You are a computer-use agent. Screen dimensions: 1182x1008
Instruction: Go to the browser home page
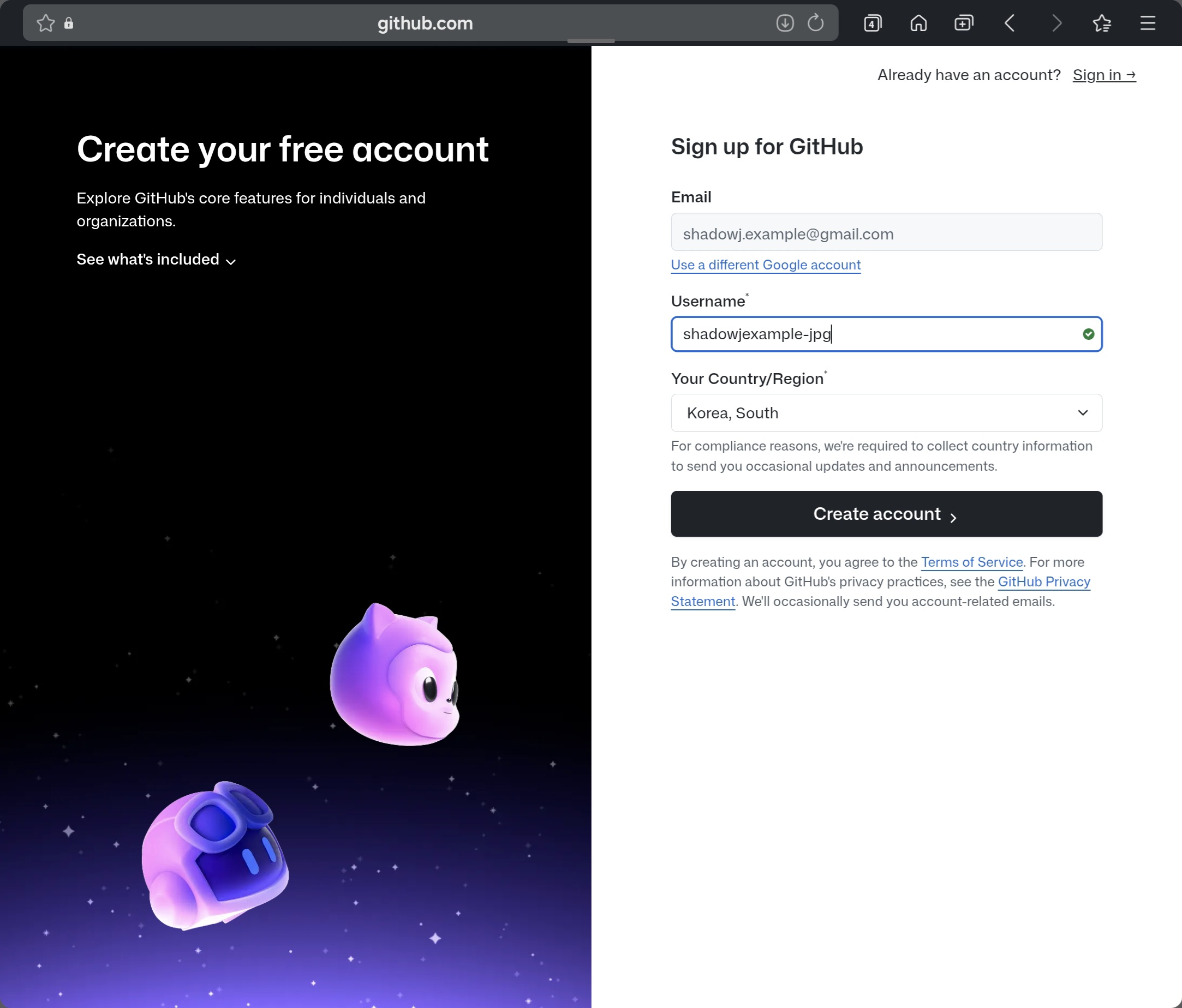coord(918,23)
